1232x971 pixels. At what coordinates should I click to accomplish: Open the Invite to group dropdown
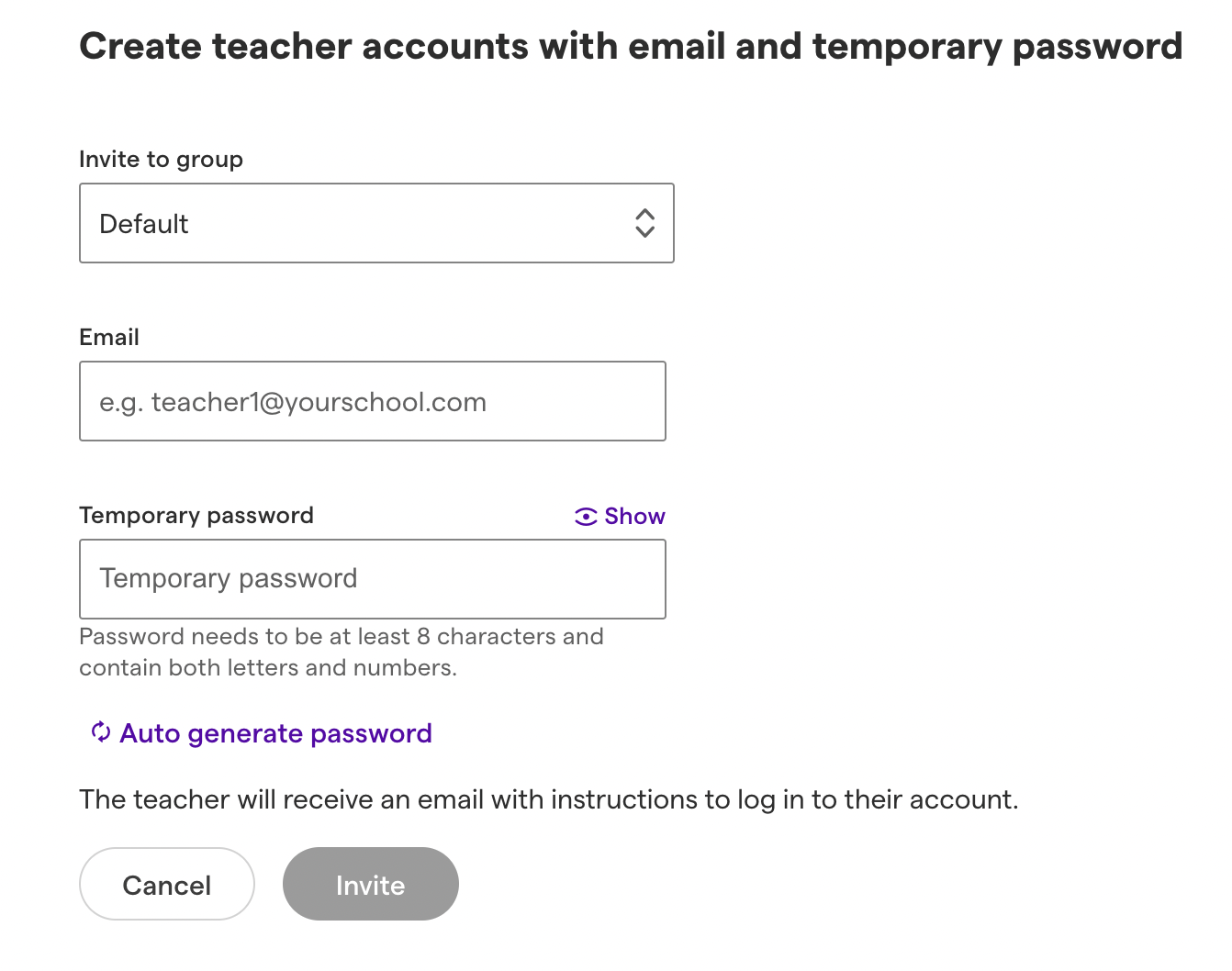point(376,223)
